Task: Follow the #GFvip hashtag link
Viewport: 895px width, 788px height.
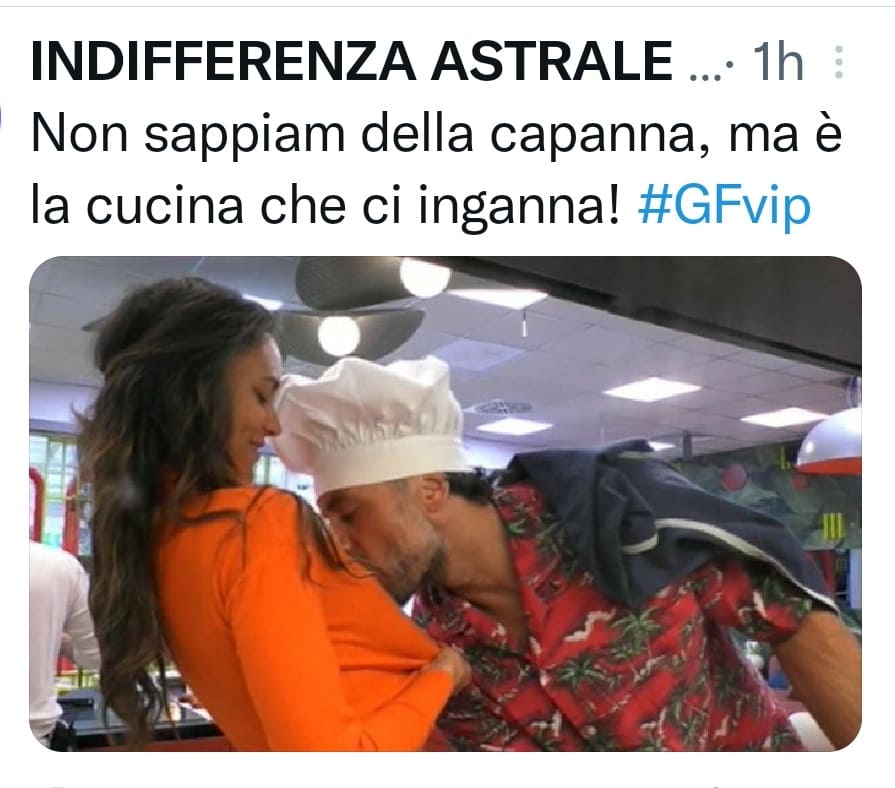Action: coord(724,205)
